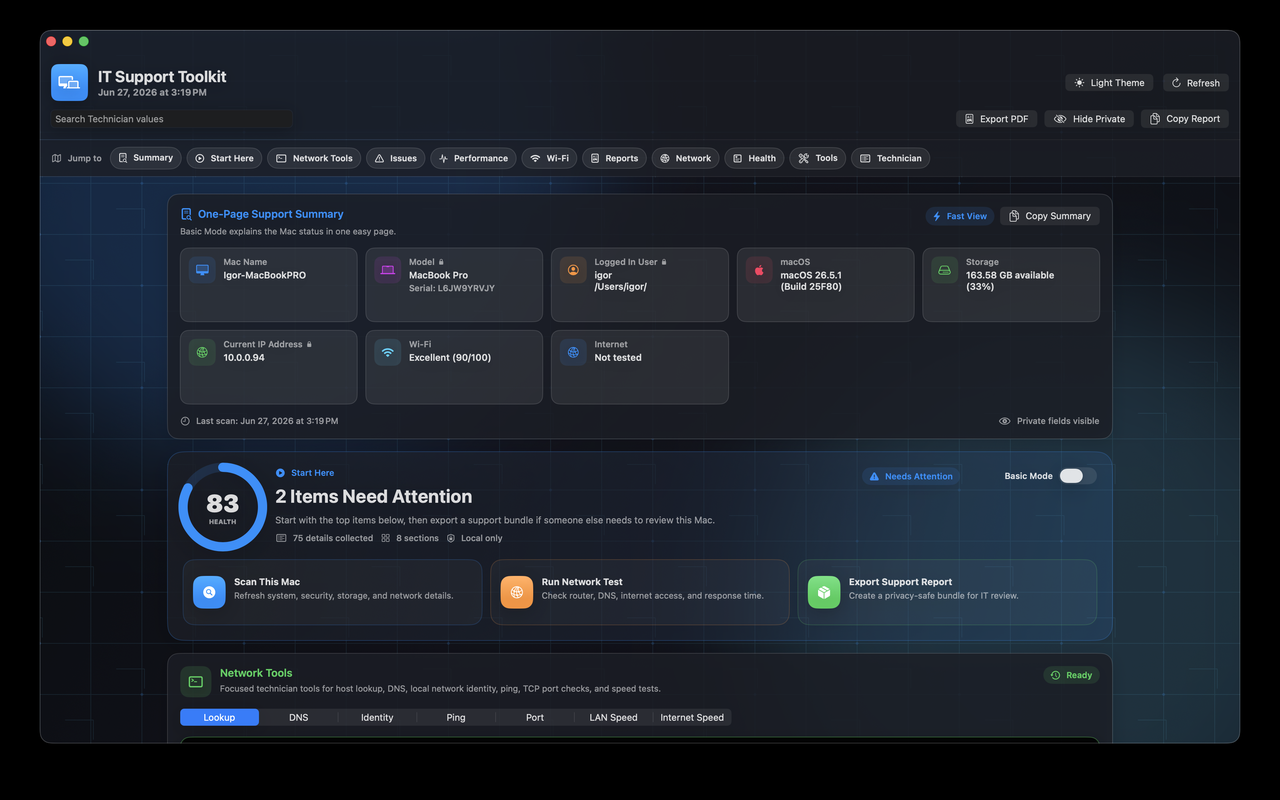The width and height of the screenshot is (1280, 800).
Task: Click the IT Support Toolkit app icon
Action: pos(69,83)
